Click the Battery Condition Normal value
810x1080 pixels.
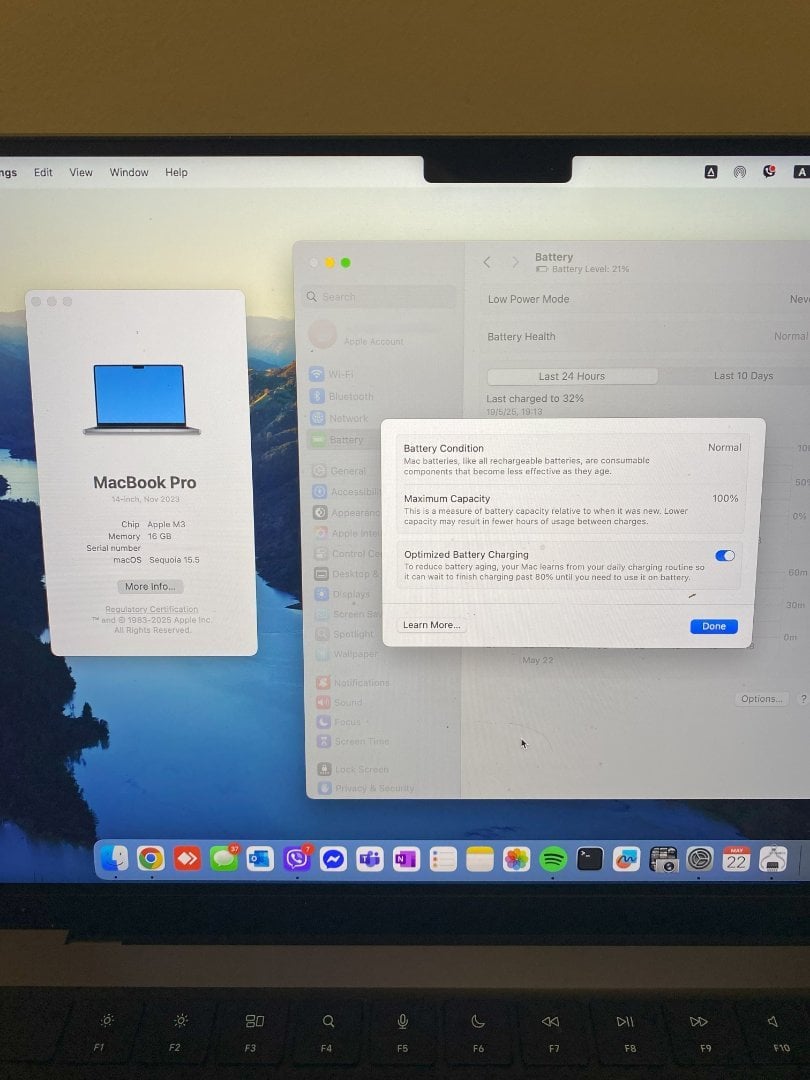[x=725, y=447]
